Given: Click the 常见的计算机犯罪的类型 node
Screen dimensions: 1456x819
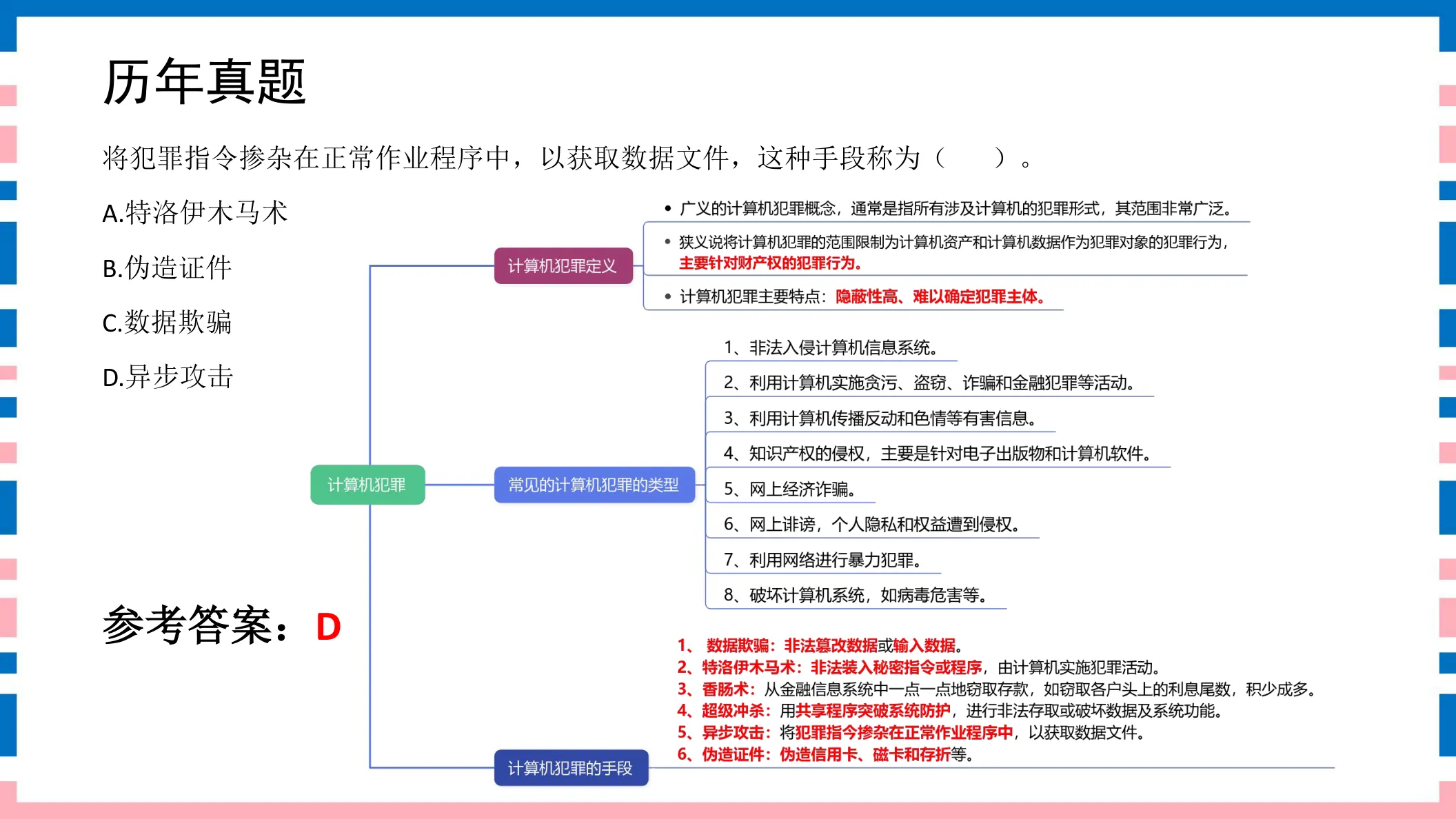Looking at the screenshot, I should coord(594,485).
